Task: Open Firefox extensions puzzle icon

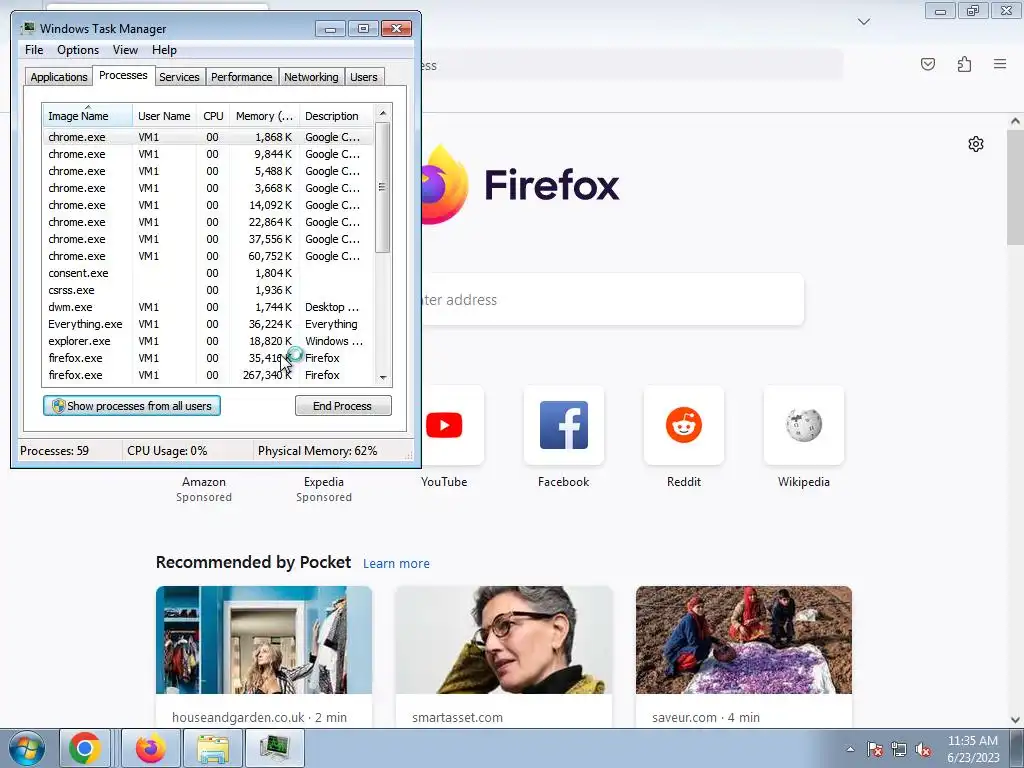Action: pyautogui.click(x=964, y=64)
